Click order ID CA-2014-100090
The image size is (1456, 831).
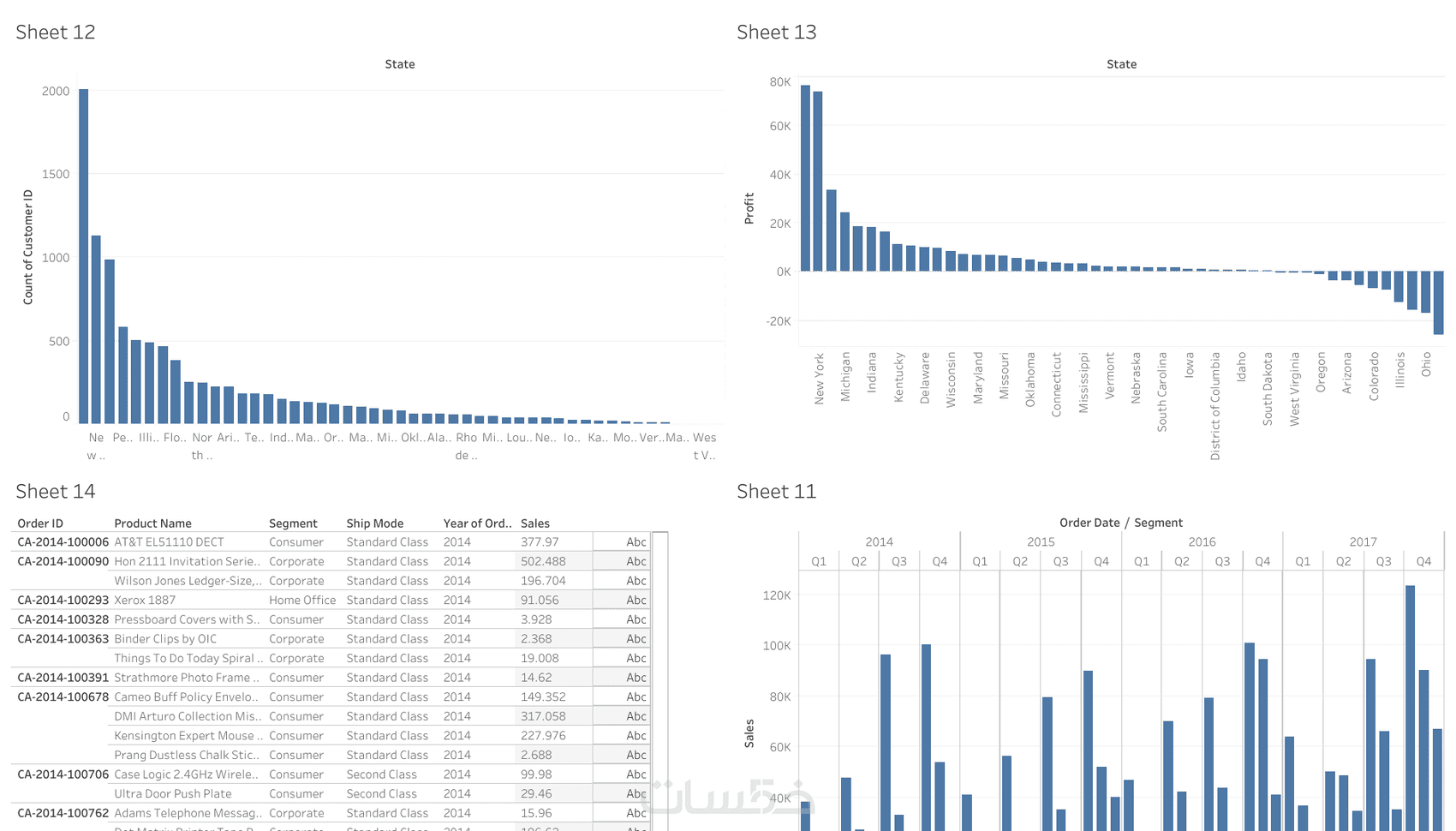coord(62,561)
